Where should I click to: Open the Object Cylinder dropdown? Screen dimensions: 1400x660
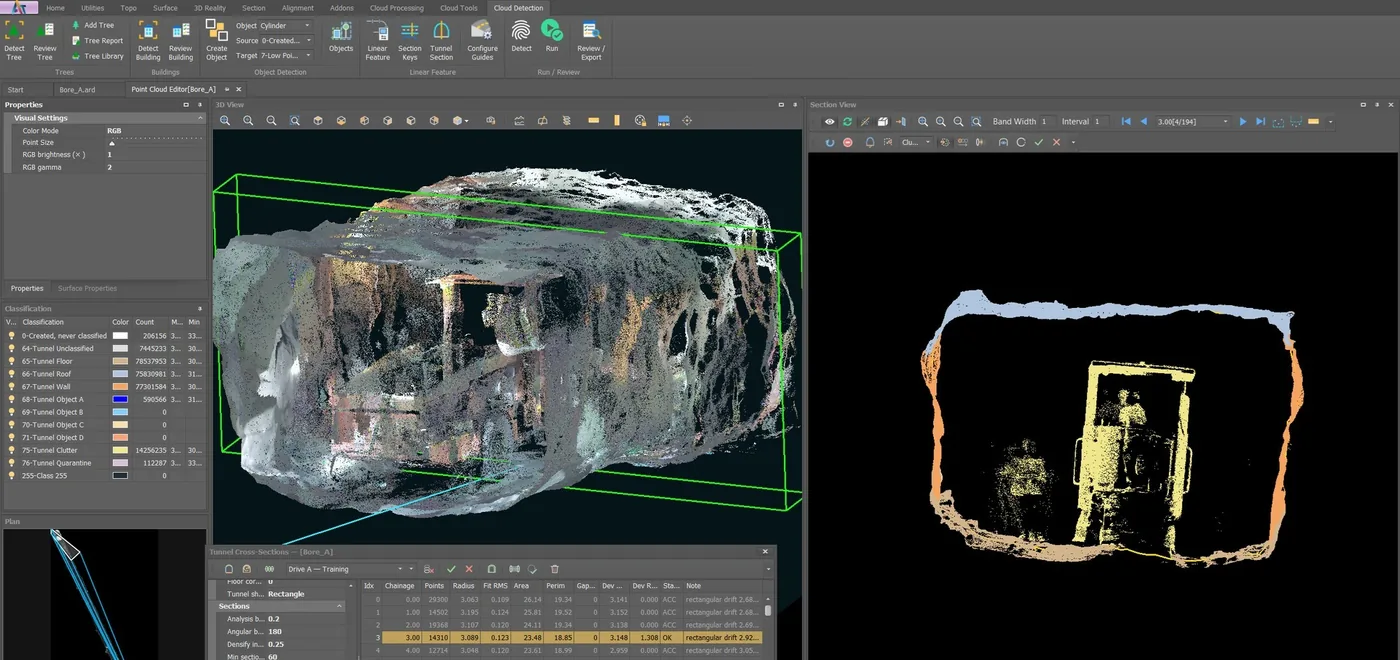tap(285, 26)
